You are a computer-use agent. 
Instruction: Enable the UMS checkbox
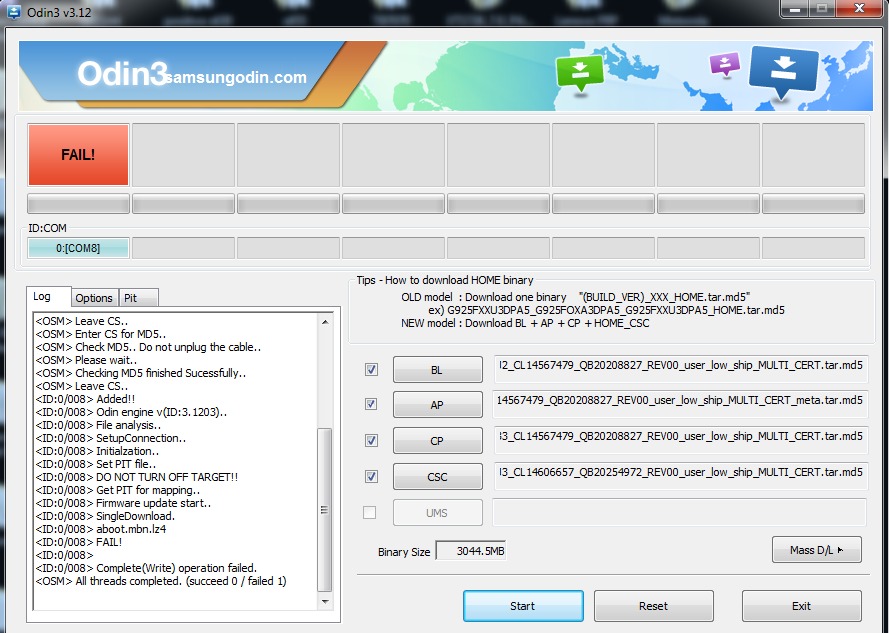(370, 513)
